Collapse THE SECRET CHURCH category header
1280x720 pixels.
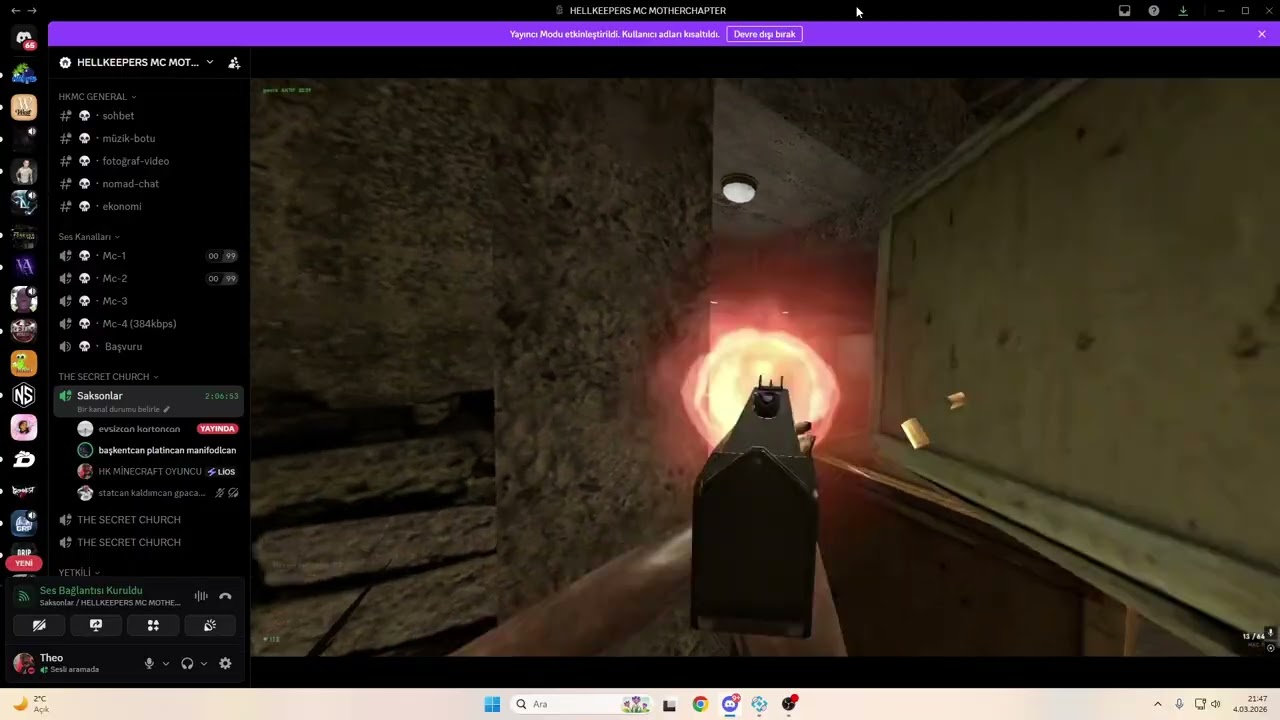tap(108, 377)
